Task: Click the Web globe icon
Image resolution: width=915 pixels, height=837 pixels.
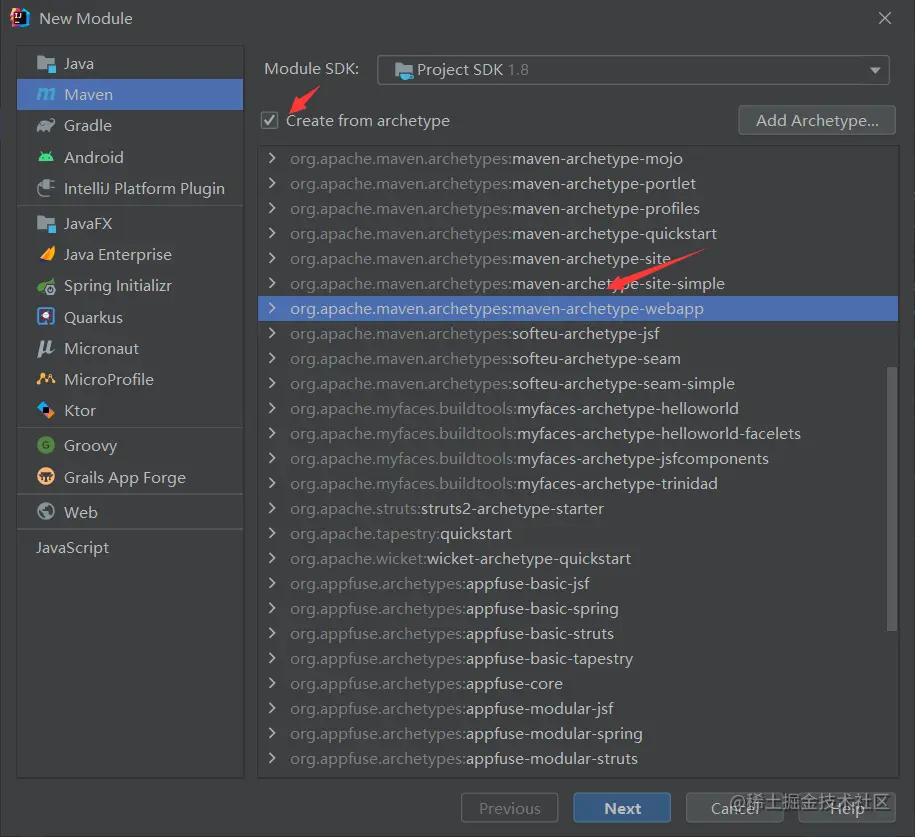Action: point(46,512)
